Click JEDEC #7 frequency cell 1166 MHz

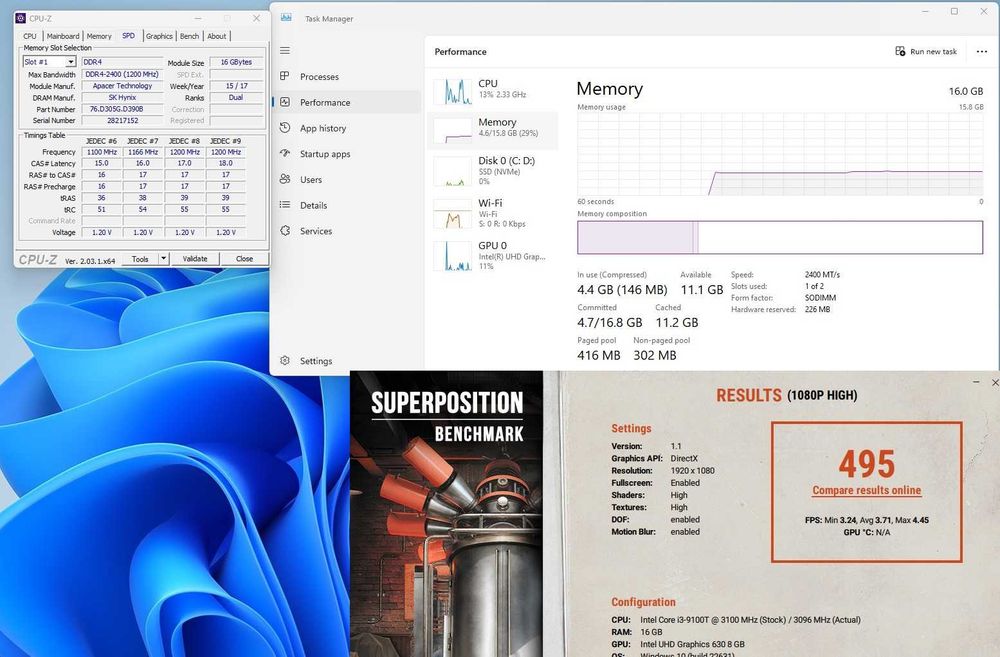[x=143, y=152]
